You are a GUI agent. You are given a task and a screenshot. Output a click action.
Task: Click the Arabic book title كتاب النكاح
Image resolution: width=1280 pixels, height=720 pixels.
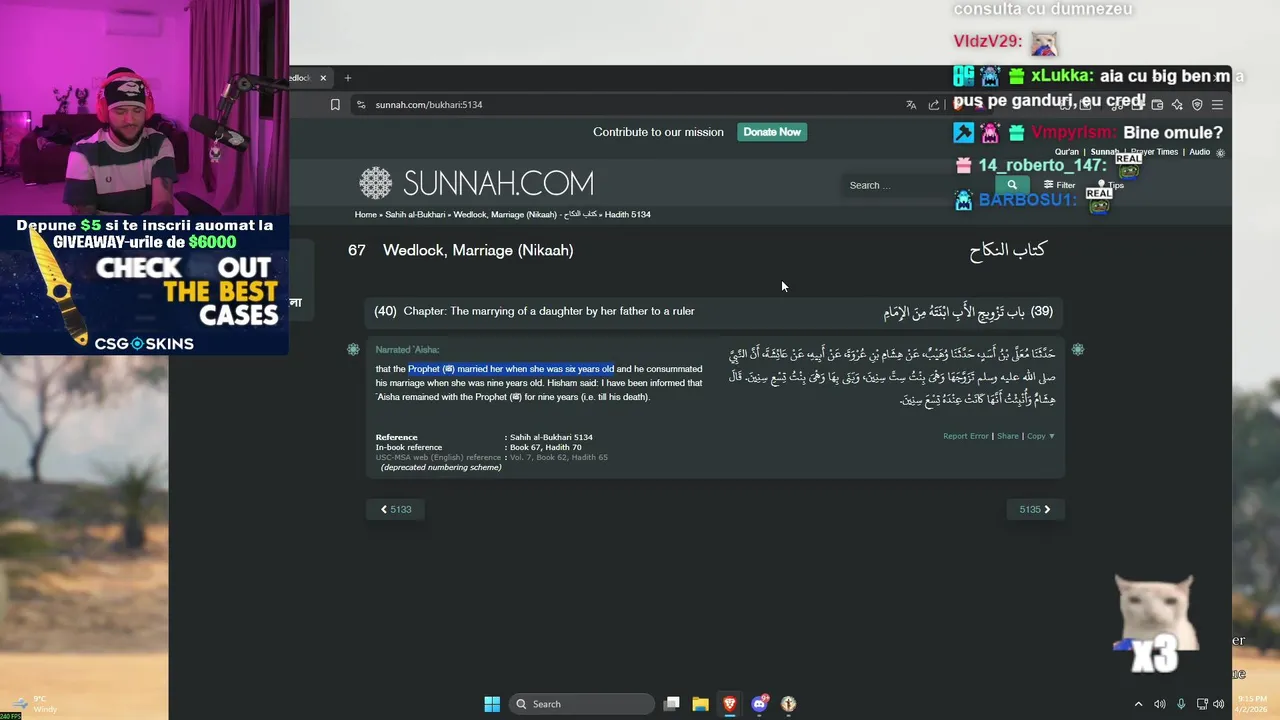[x=1007, y=250]
